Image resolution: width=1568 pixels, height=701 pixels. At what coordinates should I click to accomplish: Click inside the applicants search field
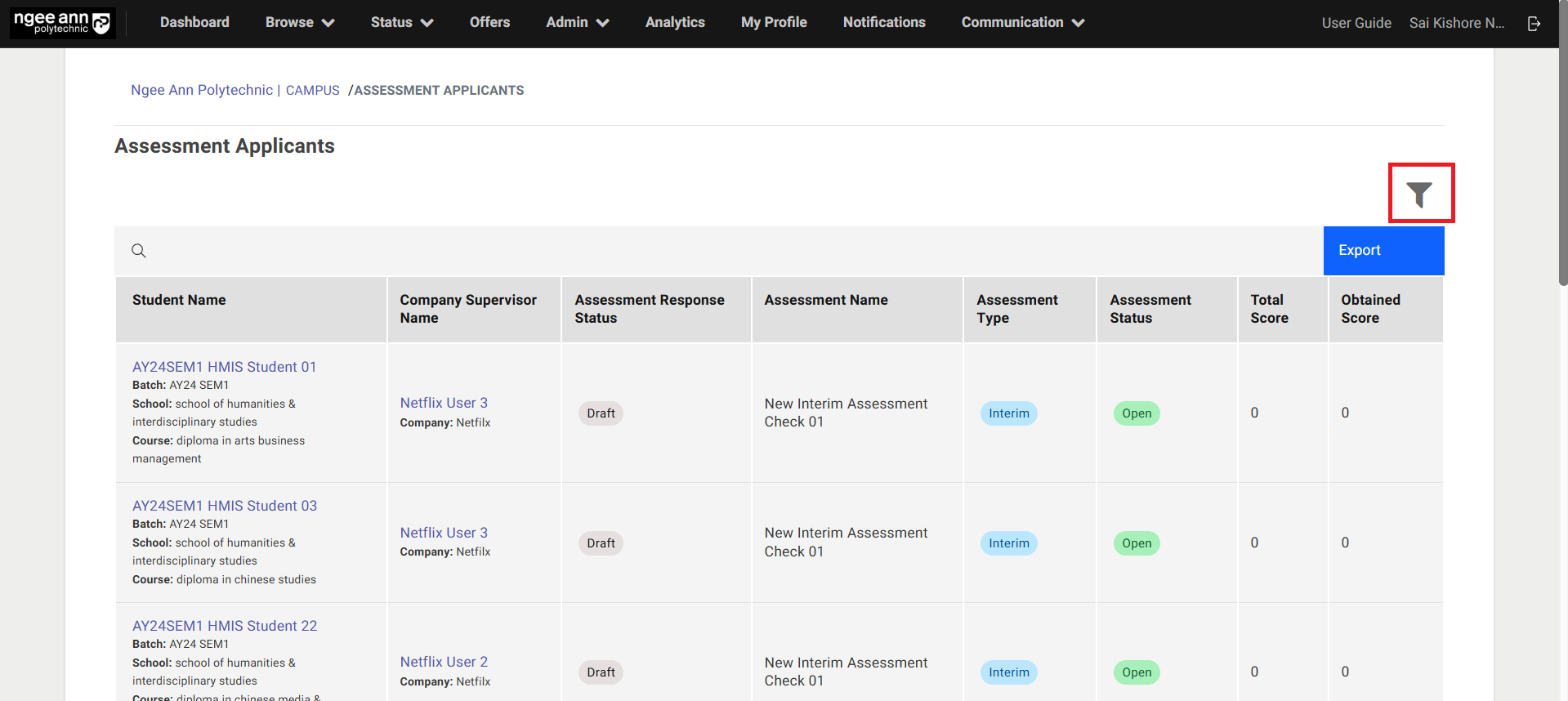[x=719, y=251]
